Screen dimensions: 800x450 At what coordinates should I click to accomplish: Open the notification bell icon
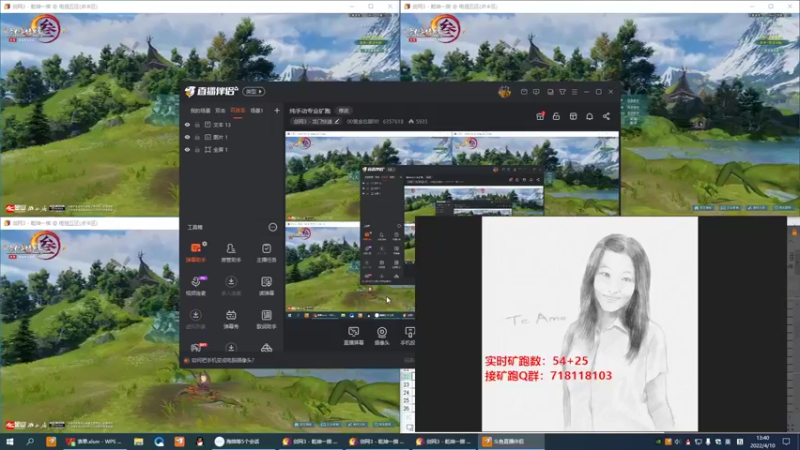(x=589, y=116)
